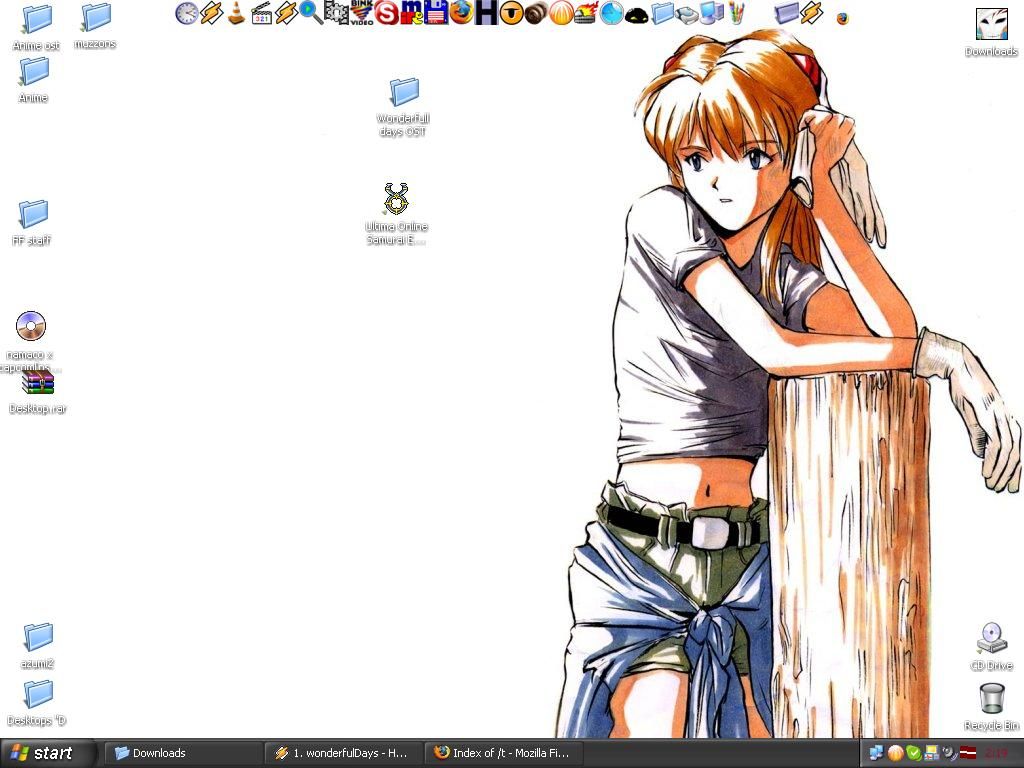Open the film strip gear icon
This screenshot has height=768, width=1024.
336,12
